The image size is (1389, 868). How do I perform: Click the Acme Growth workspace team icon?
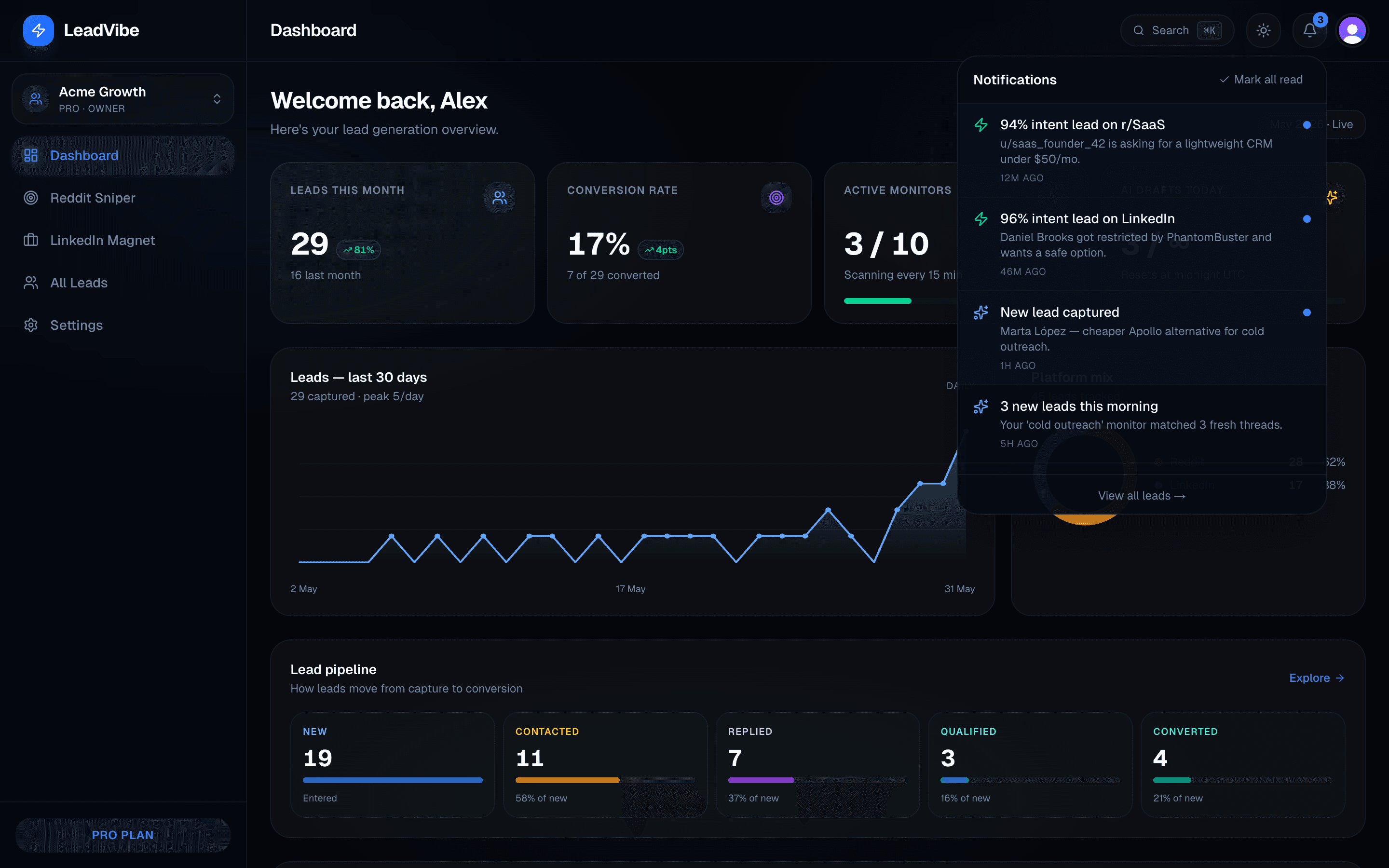pyautogui.click(x=36, y=99)
